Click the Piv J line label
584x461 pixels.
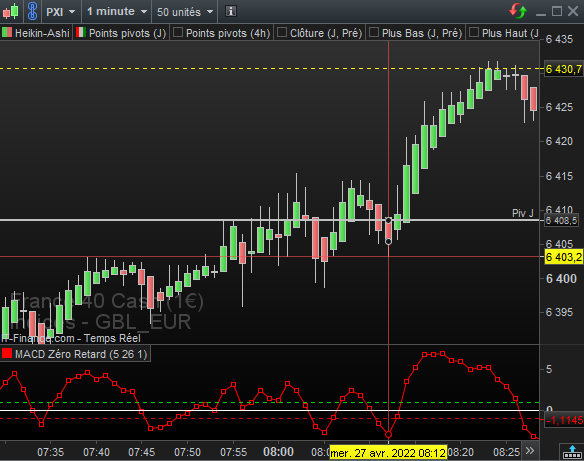click(523, 213)
